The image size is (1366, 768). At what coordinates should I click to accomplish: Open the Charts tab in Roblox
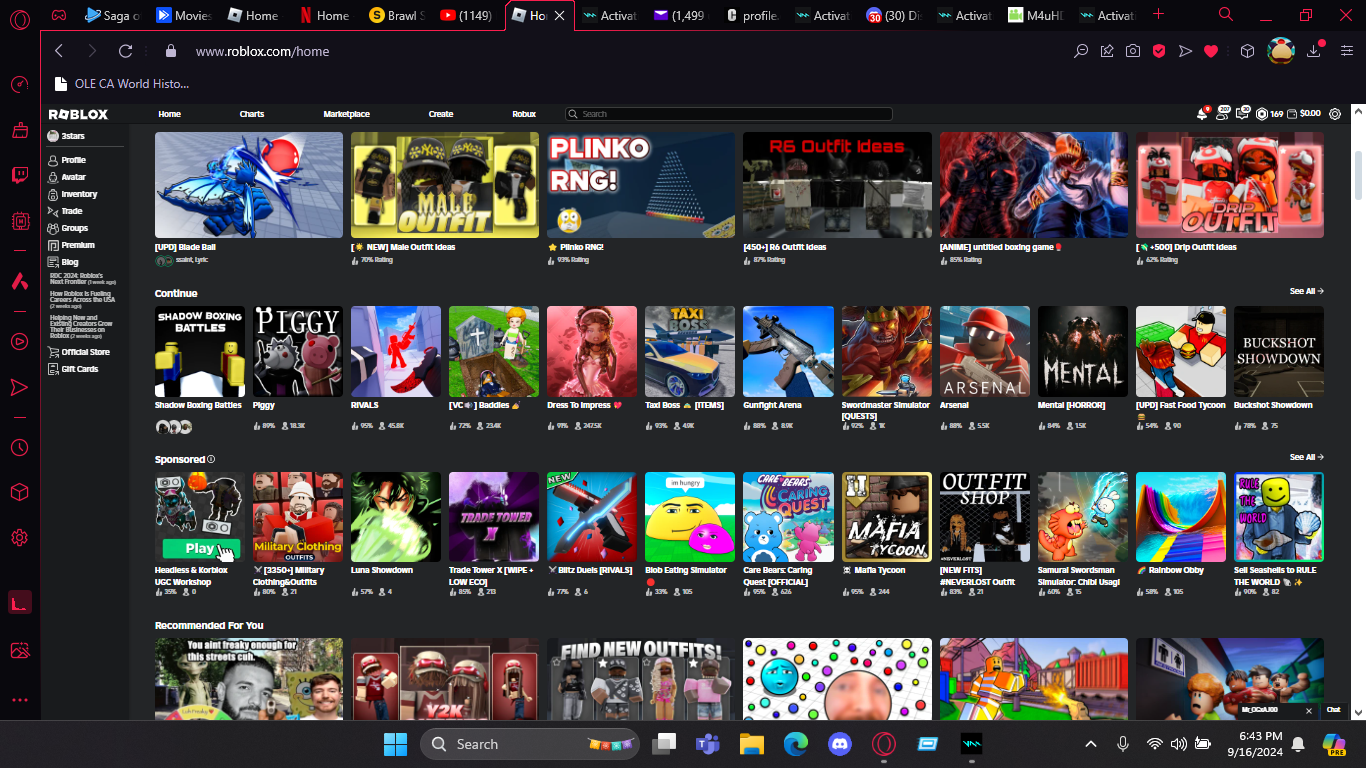tap(252, 114)
